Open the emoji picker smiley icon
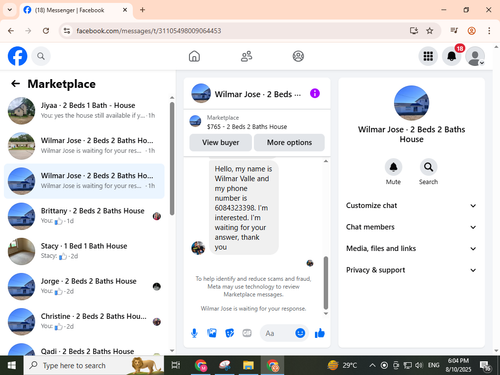The height and width of the screenshot is (375, 500). (300, 333)
